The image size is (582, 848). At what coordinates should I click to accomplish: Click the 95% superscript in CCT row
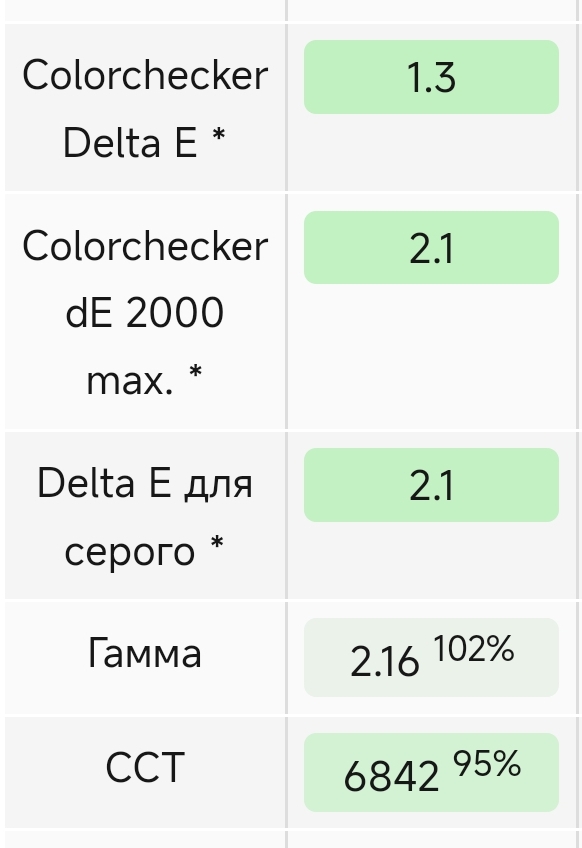point(487,764)
